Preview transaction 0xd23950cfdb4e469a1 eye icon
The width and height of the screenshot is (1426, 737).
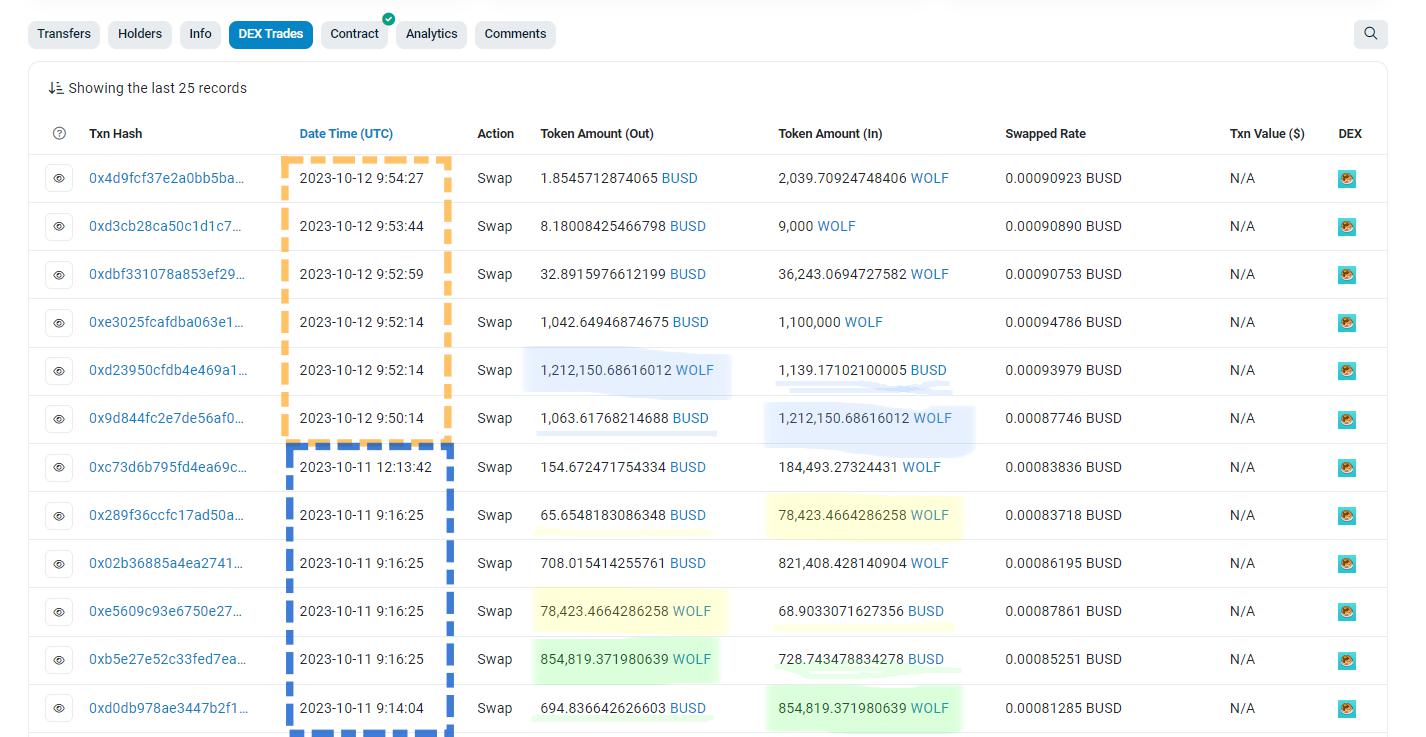click(59, 371)
